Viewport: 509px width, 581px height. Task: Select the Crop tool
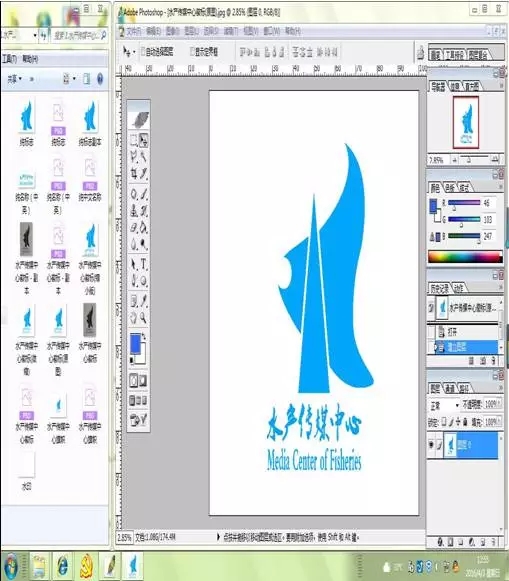[134, 173]
